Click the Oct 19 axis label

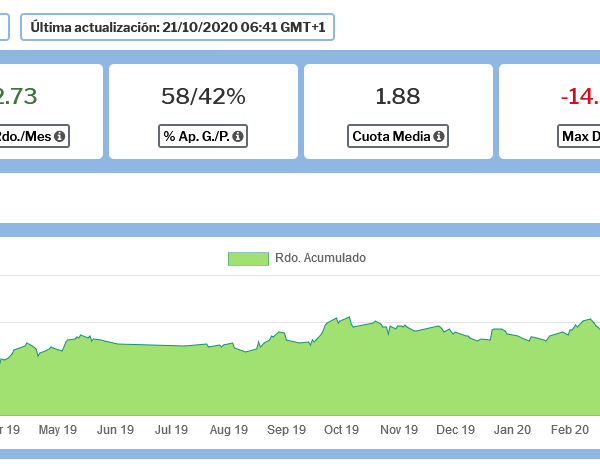(x=341, y=430)
